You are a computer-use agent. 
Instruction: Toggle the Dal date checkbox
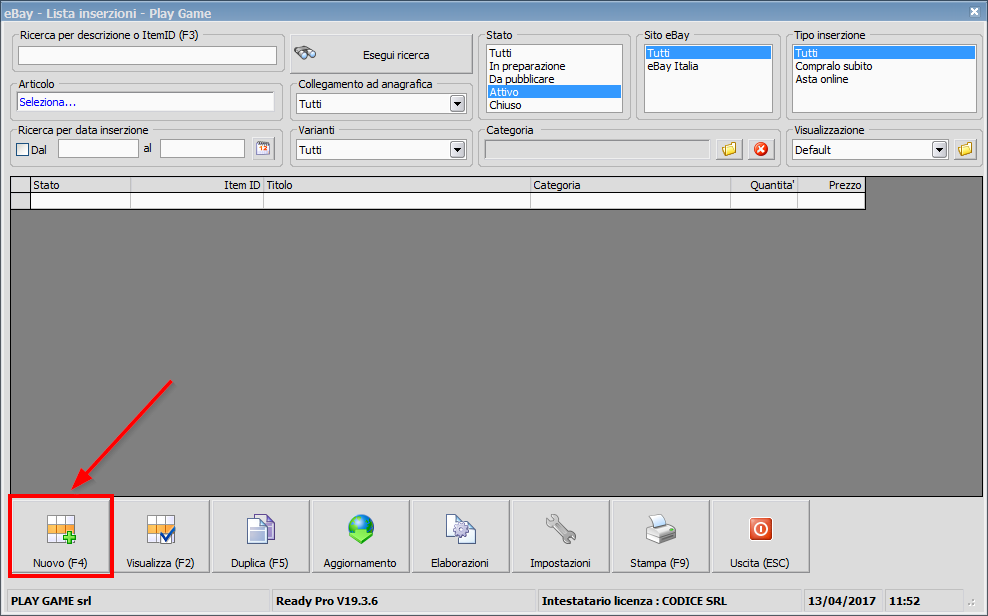(23, 149)
